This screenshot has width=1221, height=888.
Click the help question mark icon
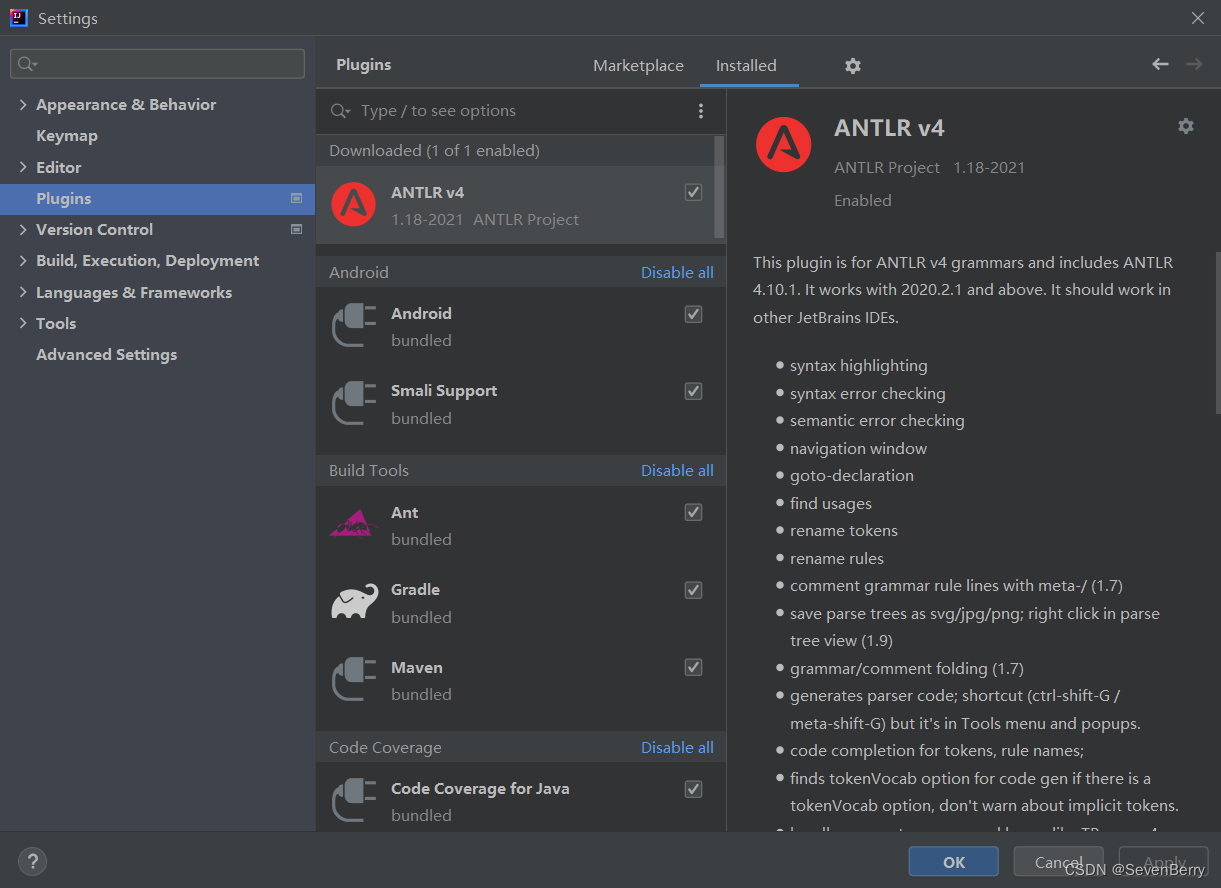32,861
